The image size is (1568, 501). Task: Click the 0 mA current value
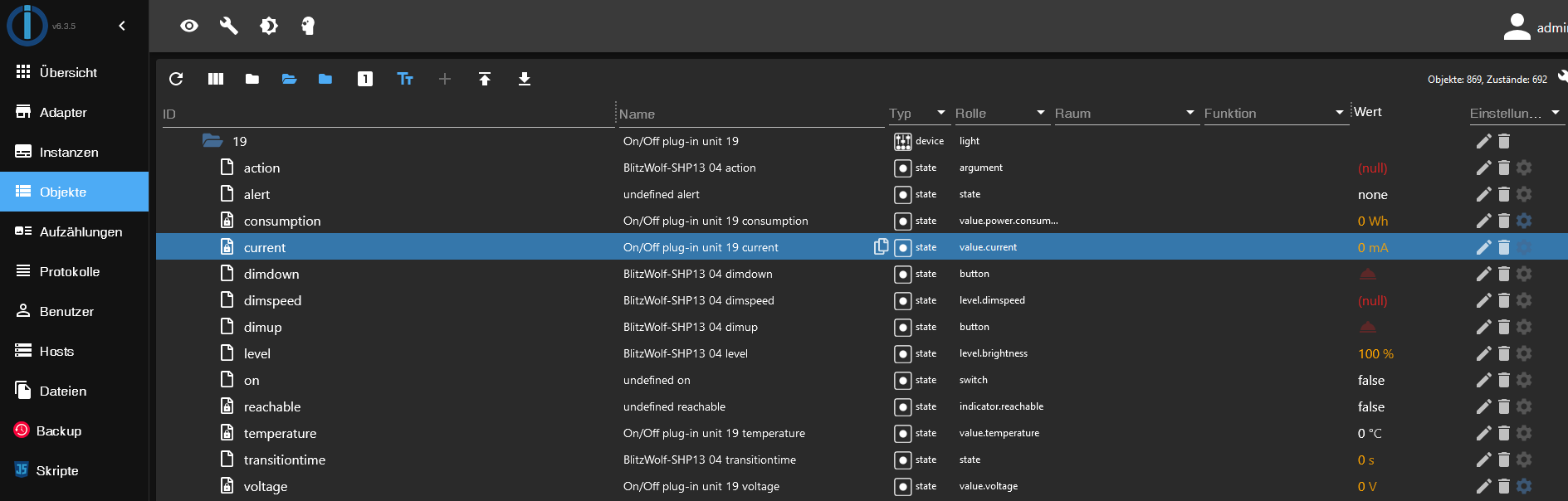[1373, 247]
